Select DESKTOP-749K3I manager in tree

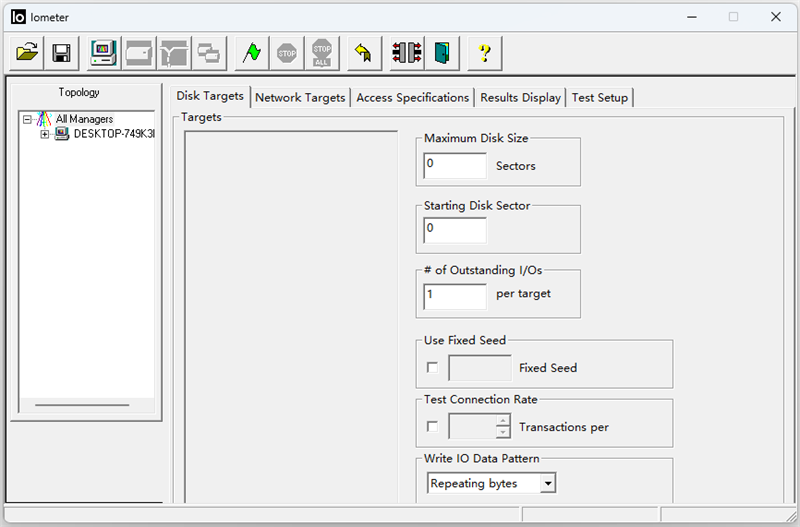tap(114, 134)
